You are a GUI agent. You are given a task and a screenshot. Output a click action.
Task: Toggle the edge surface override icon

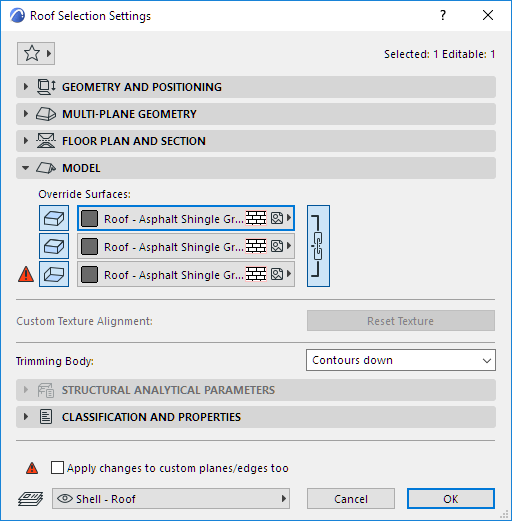54,246
